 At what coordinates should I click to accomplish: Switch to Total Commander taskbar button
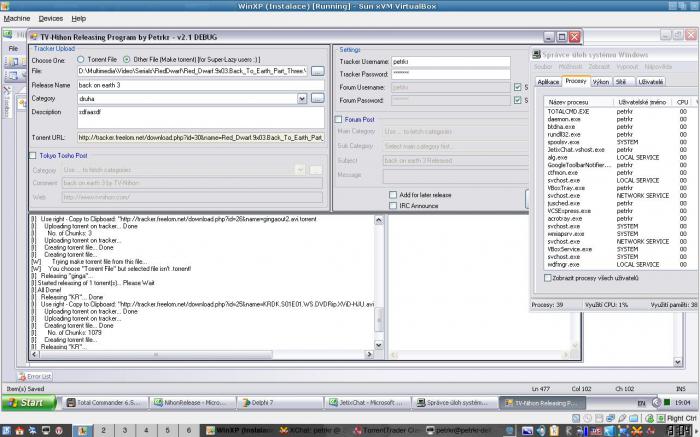click(105, 403)
